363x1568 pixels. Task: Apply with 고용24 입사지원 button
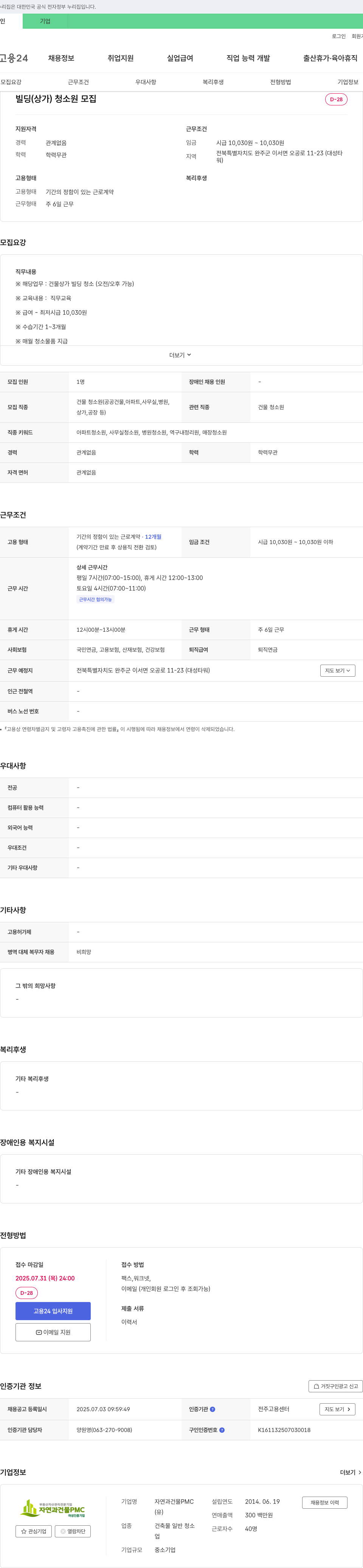click(53, 1311)
